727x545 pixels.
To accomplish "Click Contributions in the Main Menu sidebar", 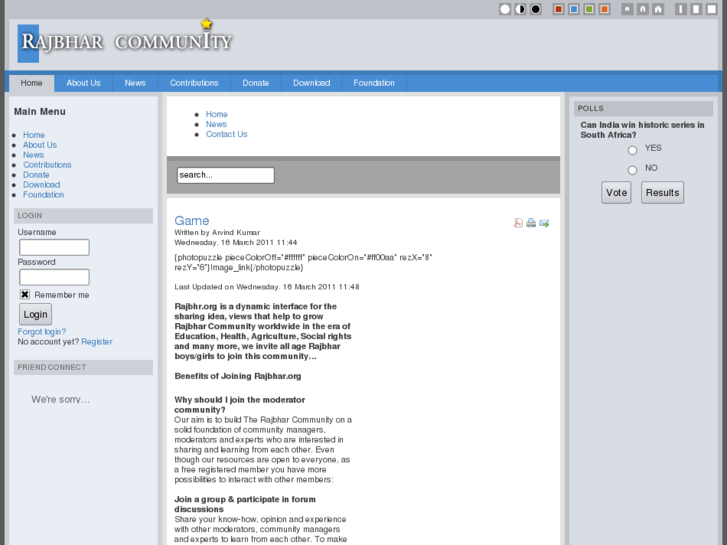I will point(47,165).
